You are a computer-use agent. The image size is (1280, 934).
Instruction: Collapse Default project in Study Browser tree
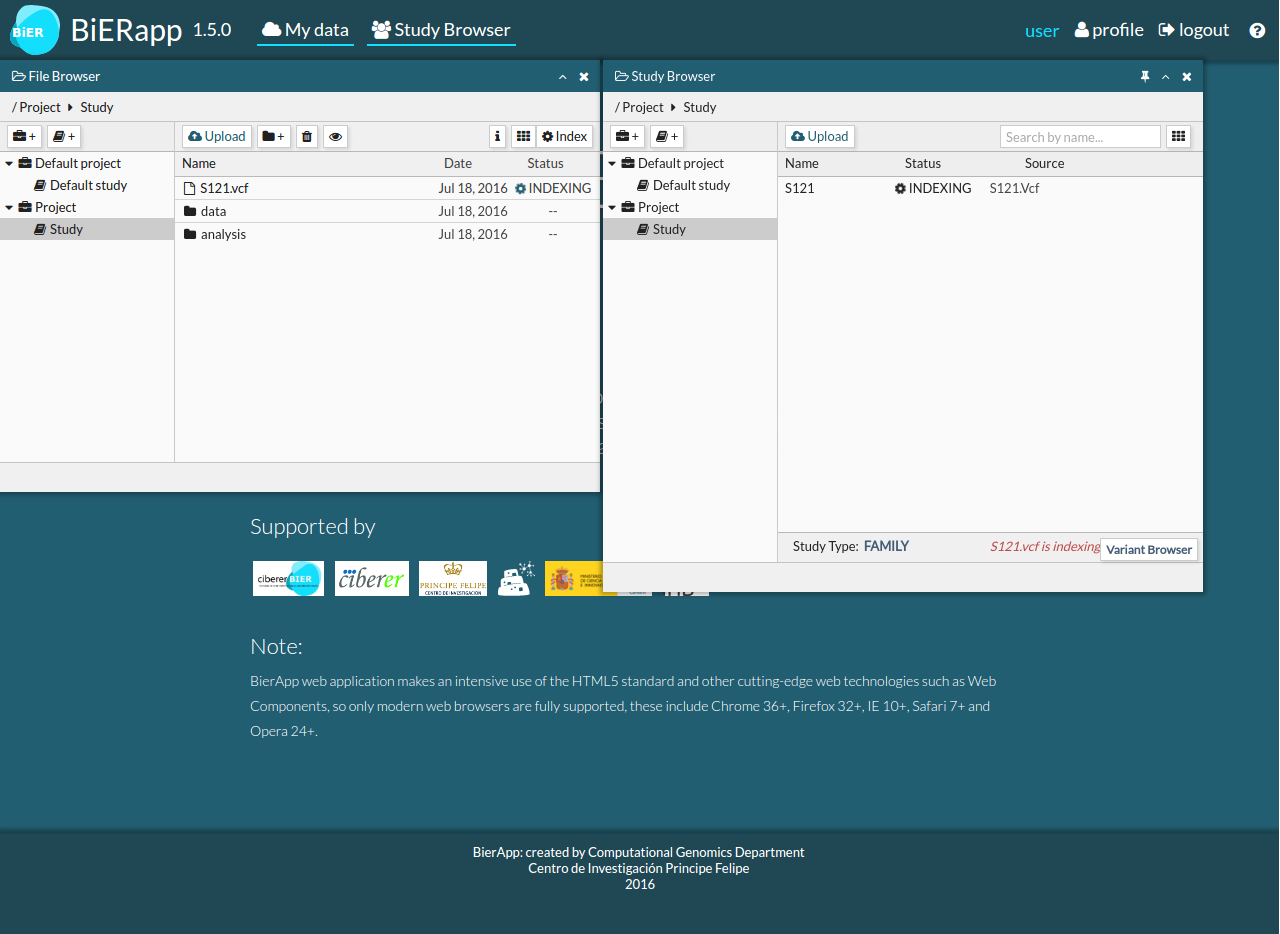[x=612, y=163]
